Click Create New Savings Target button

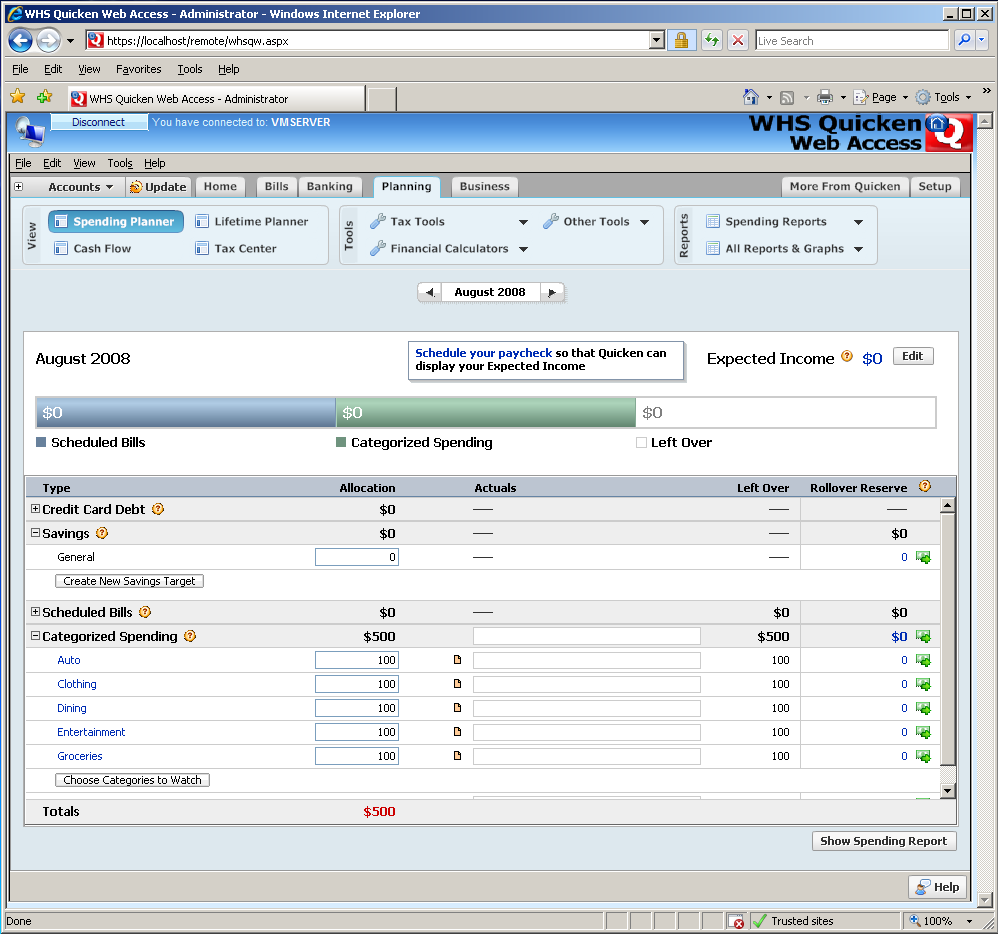click(x=129, y=581)
